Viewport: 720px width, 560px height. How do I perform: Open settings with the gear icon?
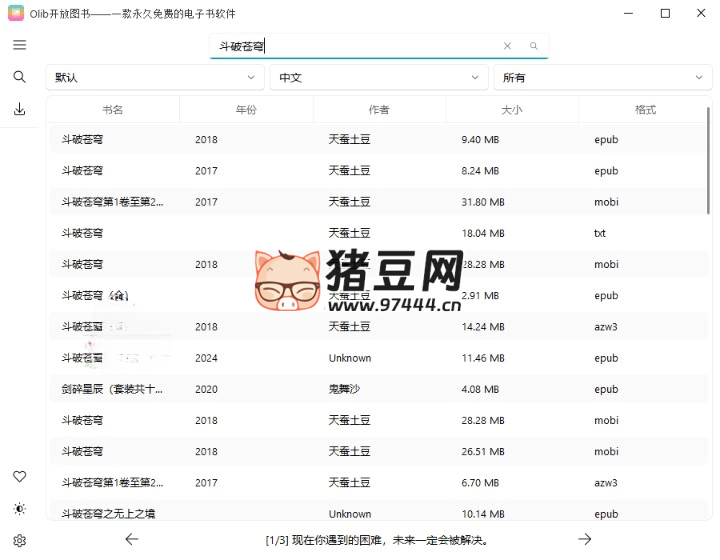(x=19, y=541)
